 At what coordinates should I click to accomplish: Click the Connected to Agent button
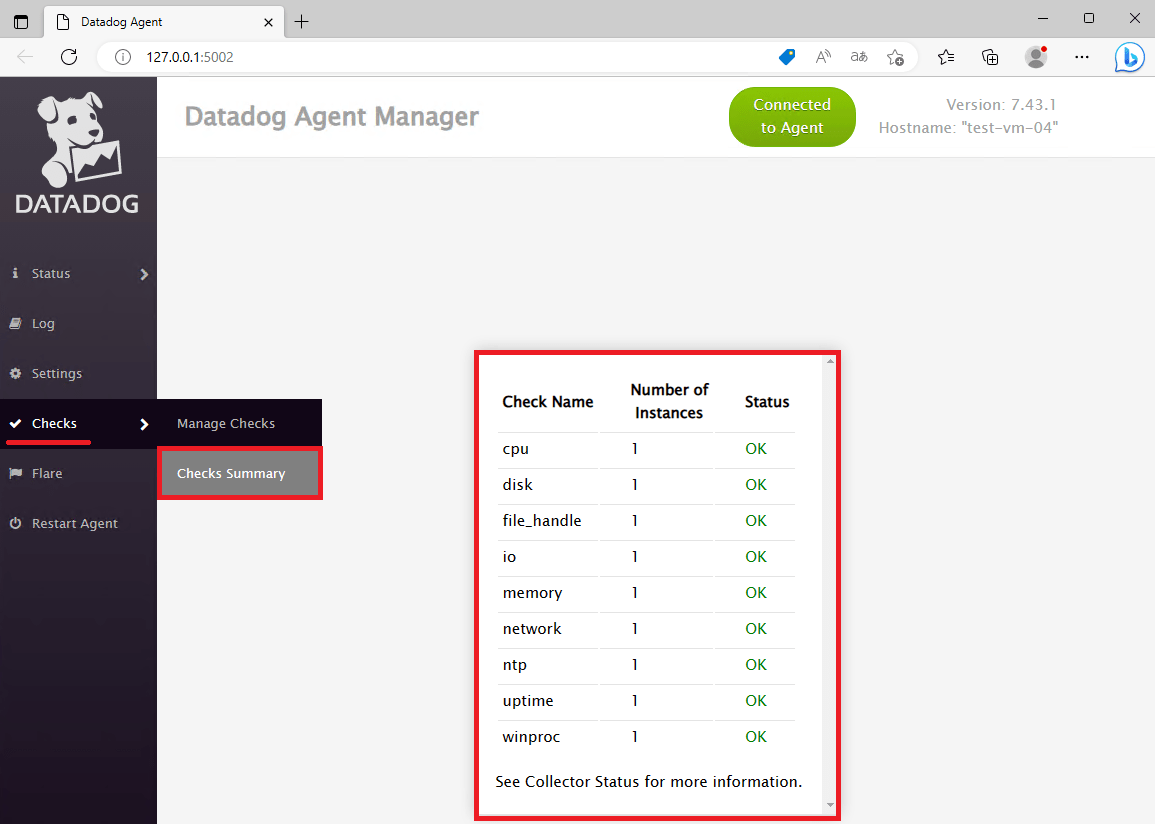coord(792,116)
